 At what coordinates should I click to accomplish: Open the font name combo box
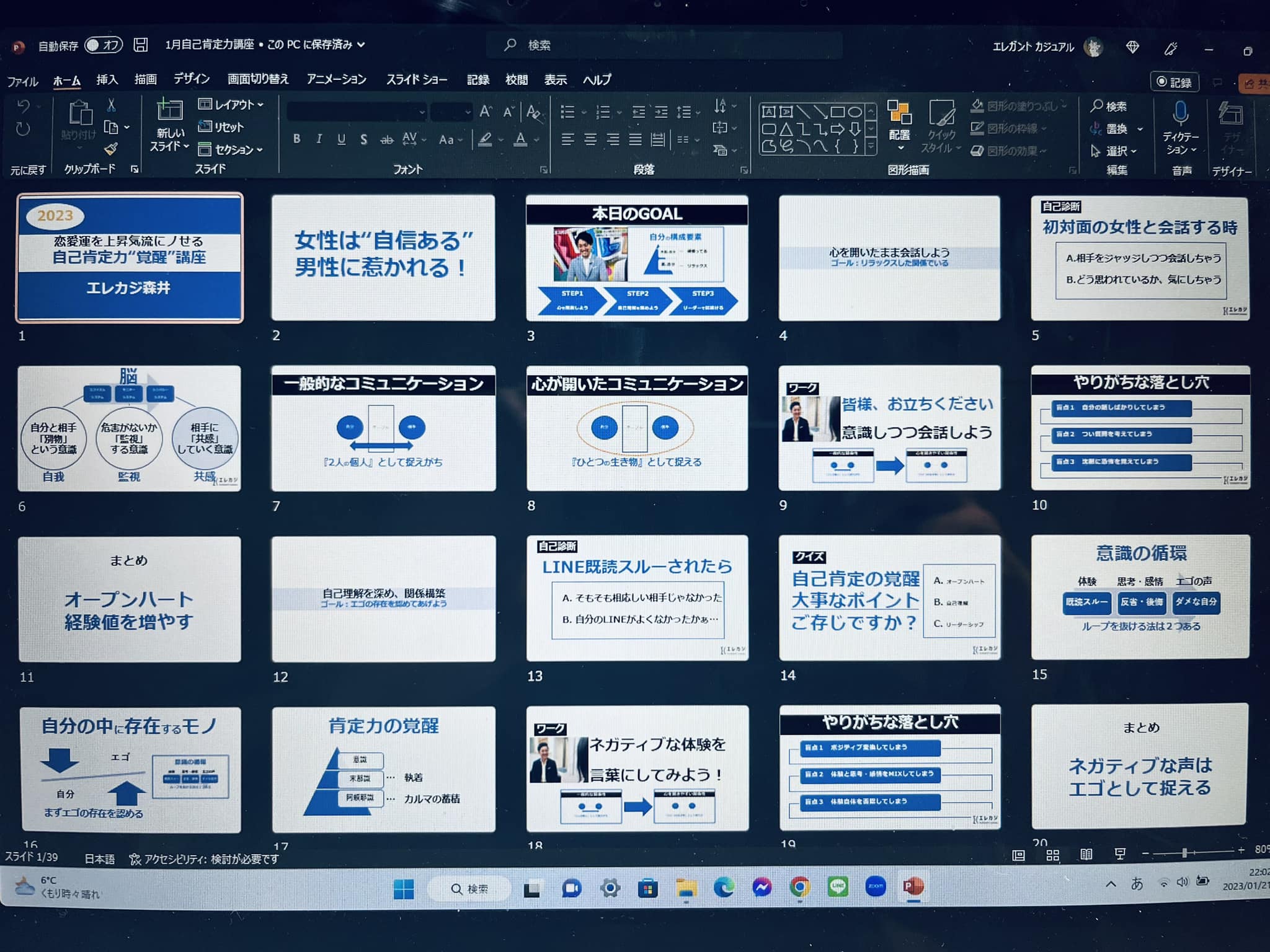pyautogui.click(x=357, y=112)
